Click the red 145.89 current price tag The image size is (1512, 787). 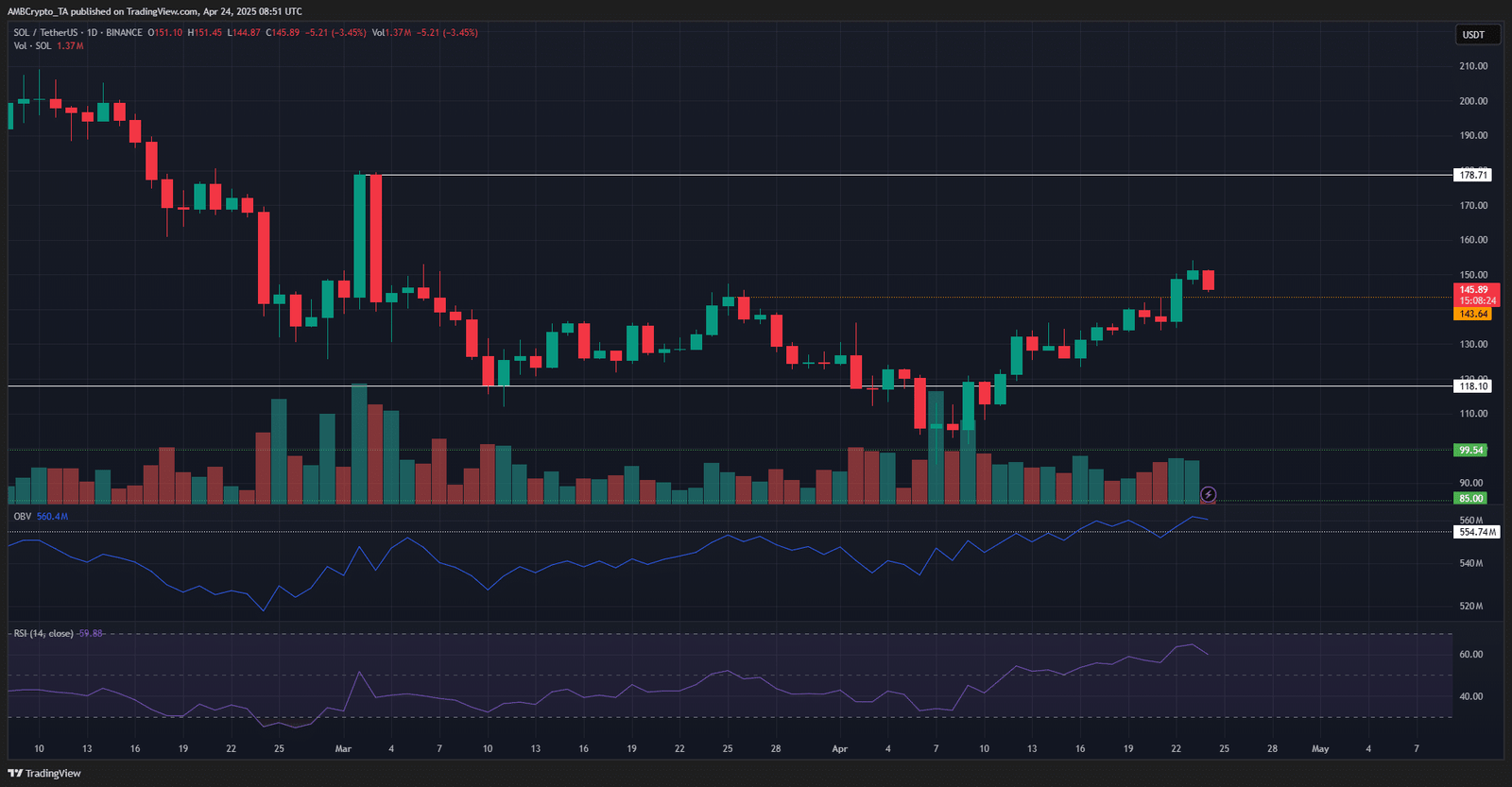pyautogui.click(x=1474, y=290)
